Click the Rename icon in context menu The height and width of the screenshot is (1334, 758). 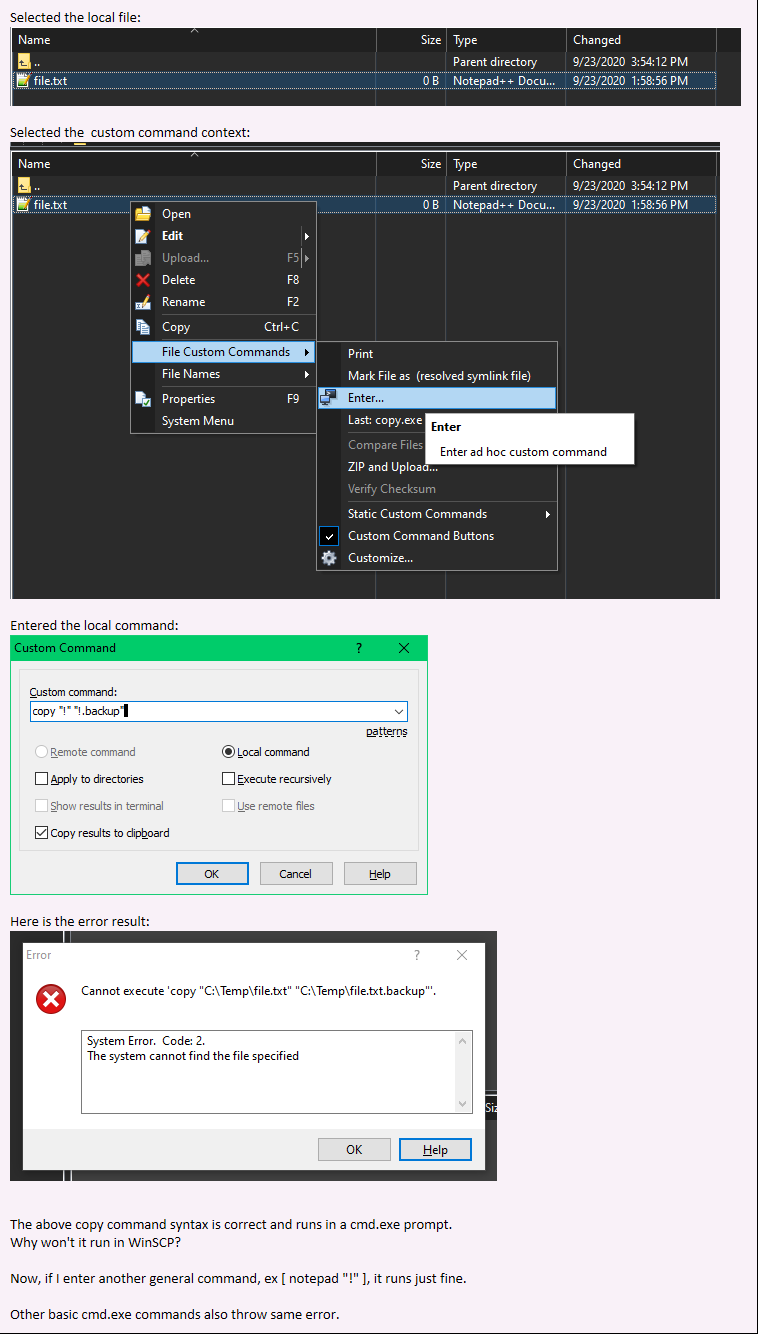click(142, 302)
